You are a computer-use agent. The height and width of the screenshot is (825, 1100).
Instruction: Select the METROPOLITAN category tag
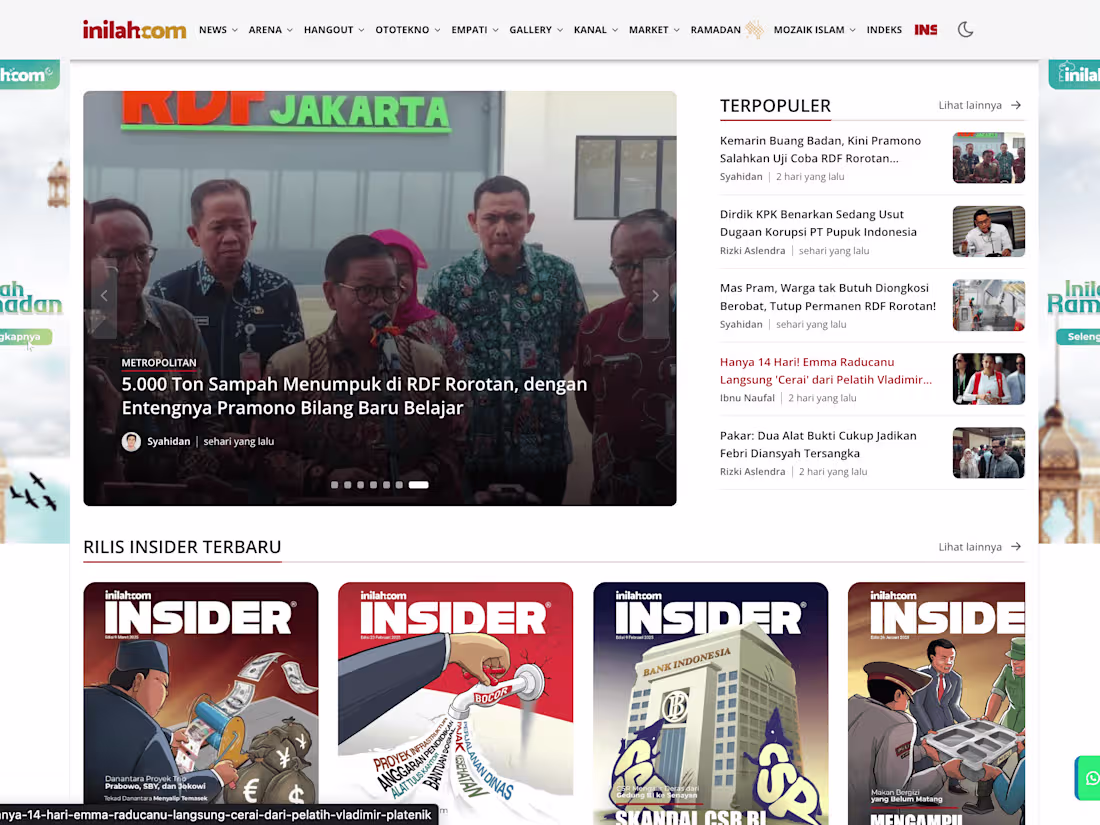coord(159,362)
